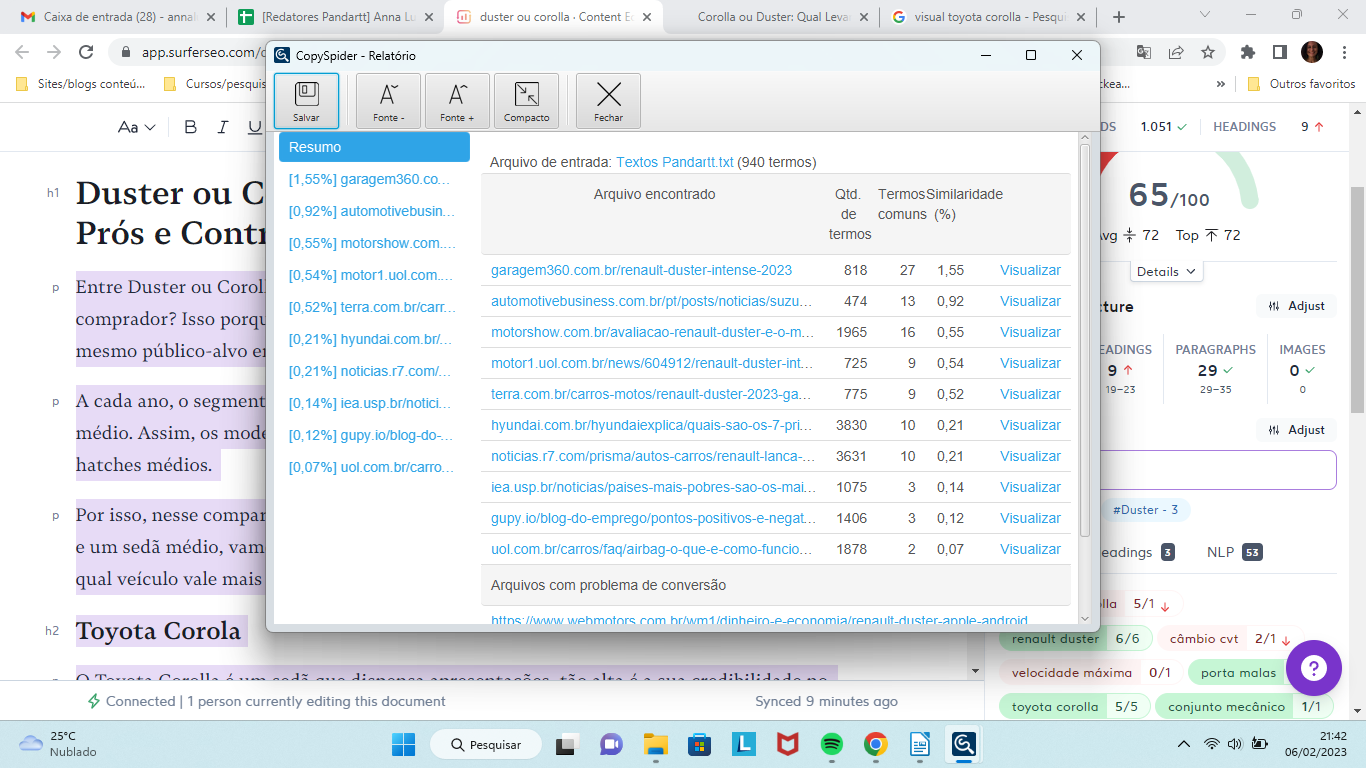Open the Textos Pandartt.txt input file link
Image resolution: width=1366 pixels, height=768 pixels.
pyautogui.click(x=675, y=162)
